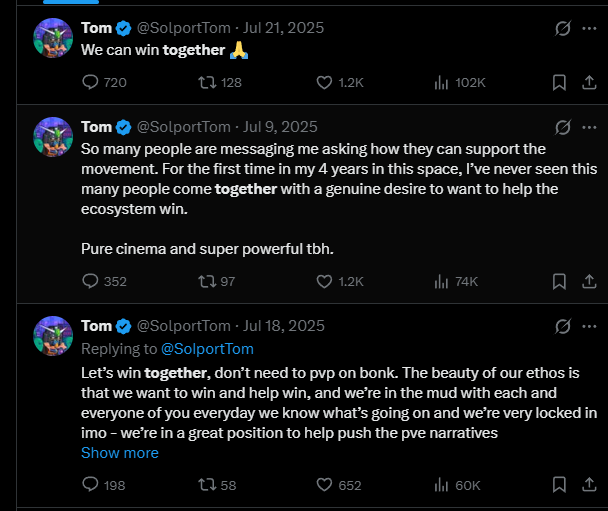Open Tom's profile name on Jul 18 tweet
608x511 pixels.
tap(97, 326)
